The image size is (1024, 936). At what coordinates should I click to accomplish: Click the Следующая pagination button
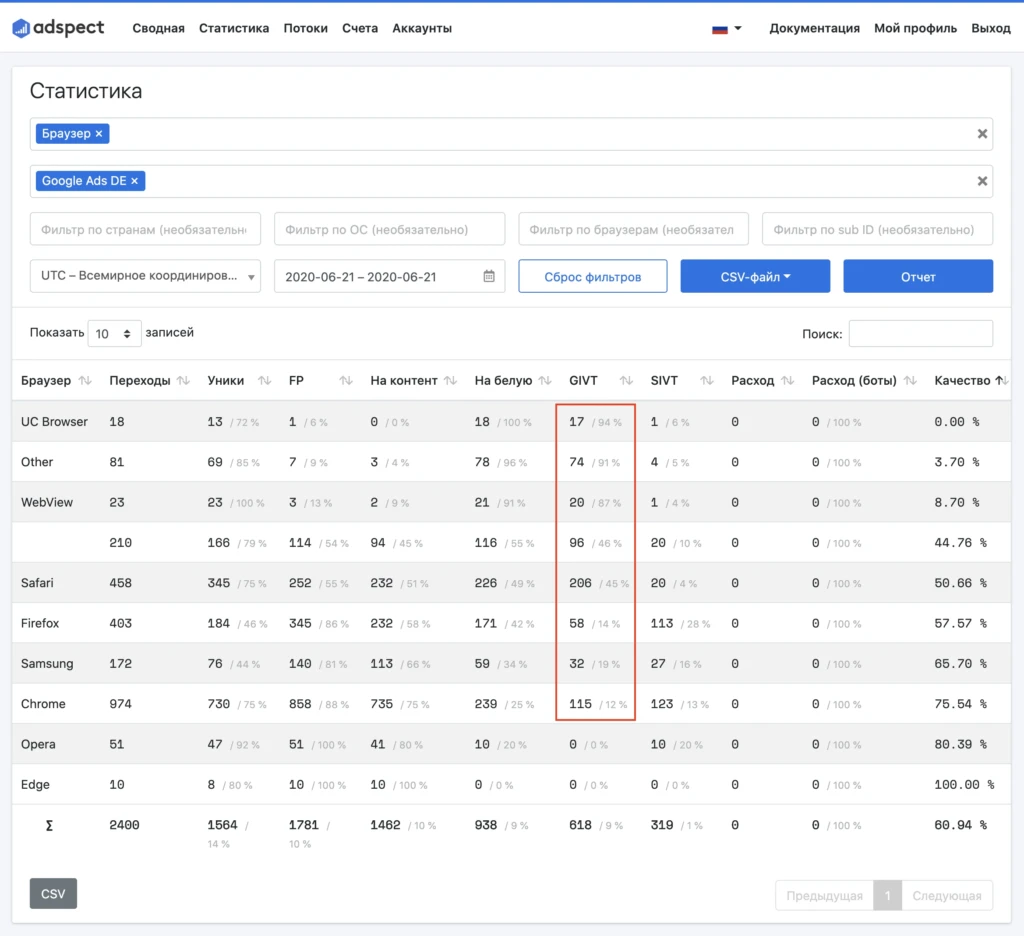(x=947, y=896)
